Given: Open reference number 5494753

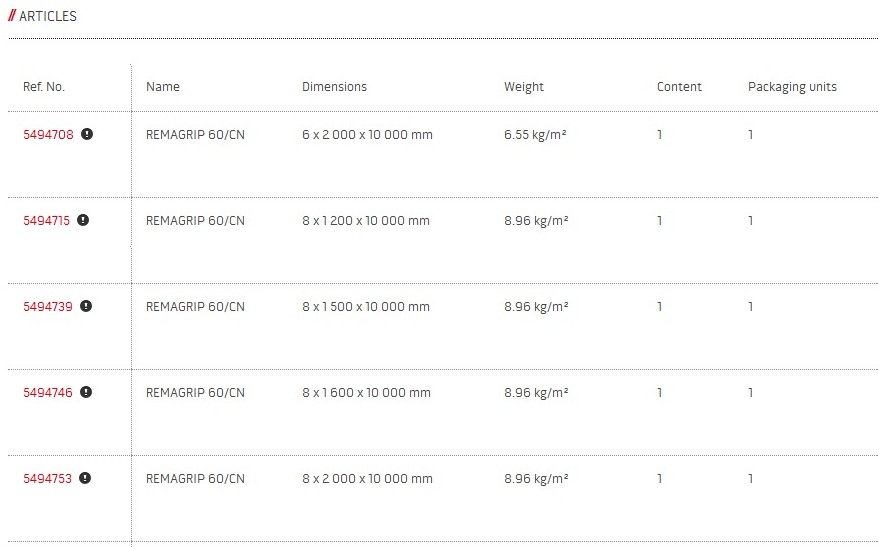Looking at the screenshot, I should [x=48, y=479].
